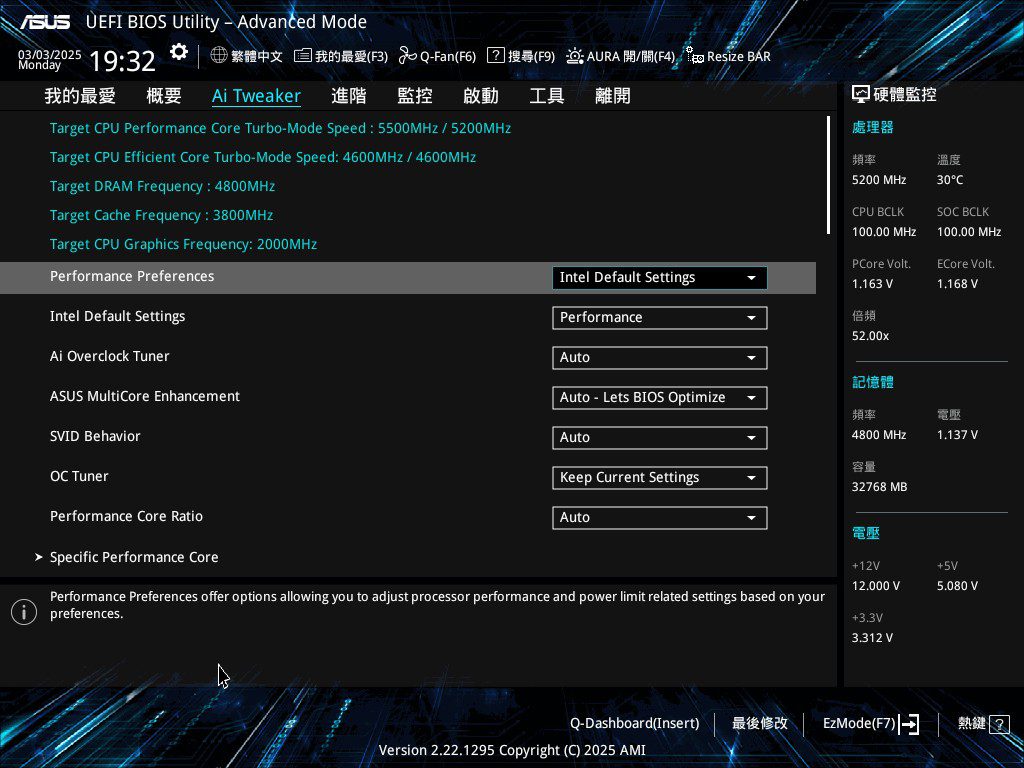Click the 19:32 clock display
1024x768 pixels.
pyautogui.click(x=122, y=61)
